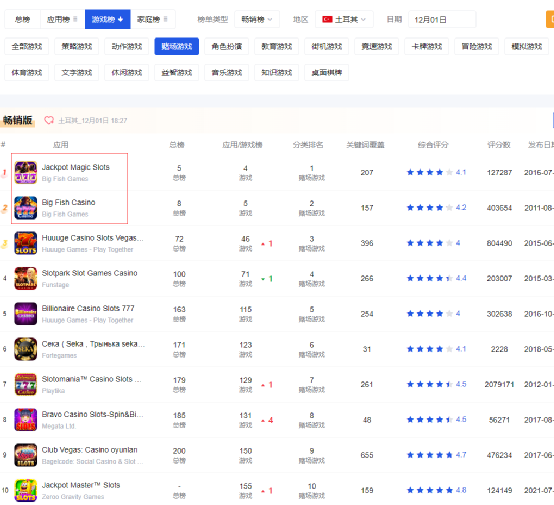This screenshot has width=554, height=505.
Task: Open the 游戏榜 tab dropdown
Action: click(107, 19)
